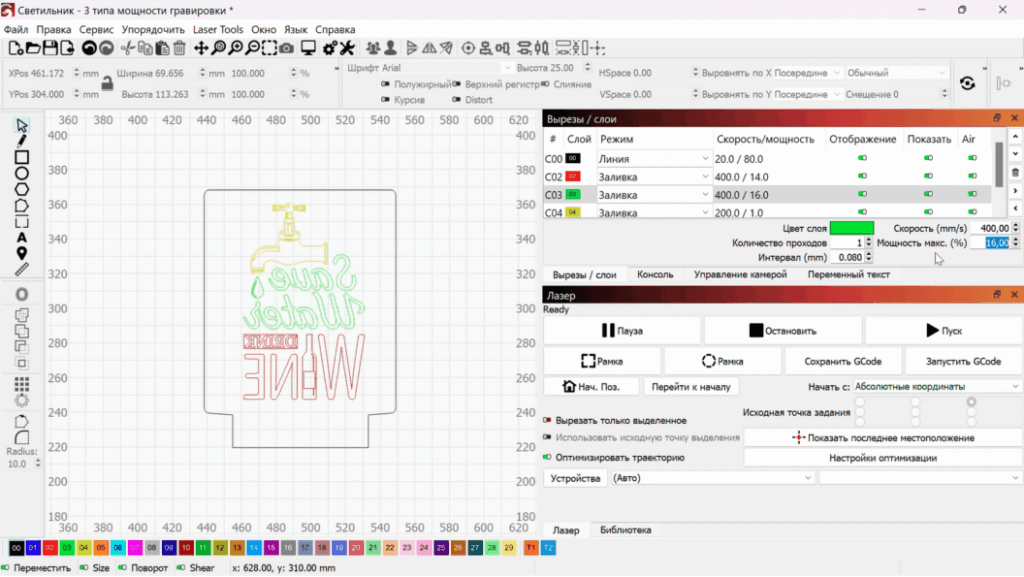This screenshot has width=1024, height=577.
Task: Select the Draw Lines pencil tool
Action: (x=22, y=141)
